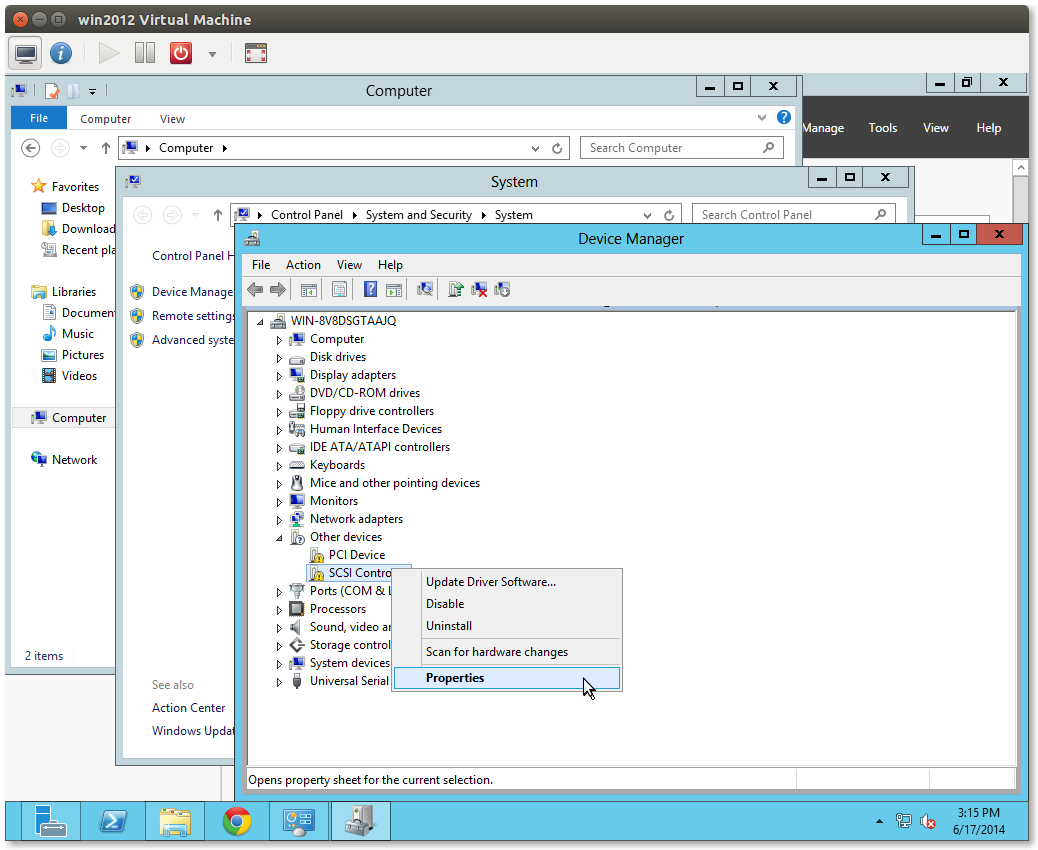Click clock and date in system tray
The height and width of the screenshot is (850, 1038).
tap(979, 821)
